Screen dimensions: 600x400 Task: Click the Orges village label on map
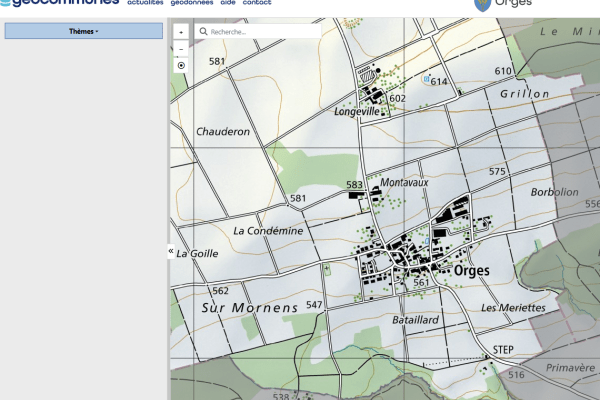pyautogui.click(x=471, y=271)
